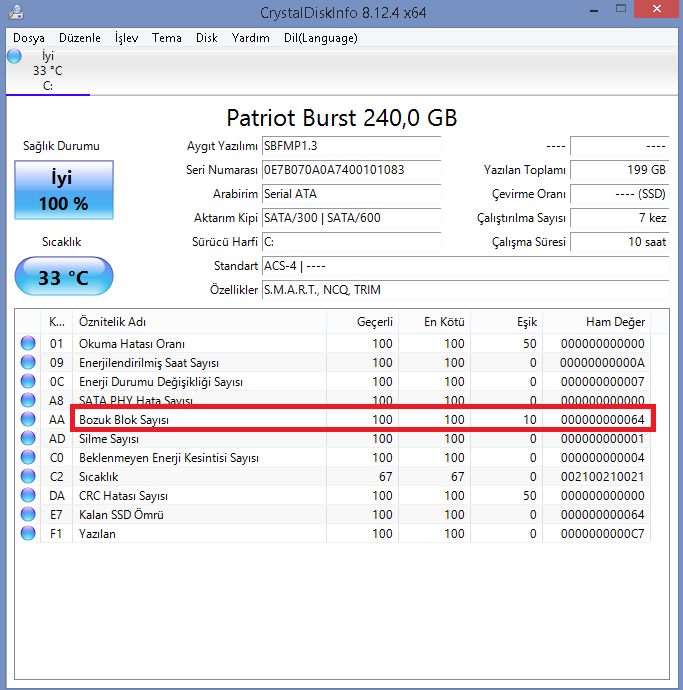Maximize the CrystalDiskInfo window
This screenshot has width=683, height=690.
coord(621,8)
